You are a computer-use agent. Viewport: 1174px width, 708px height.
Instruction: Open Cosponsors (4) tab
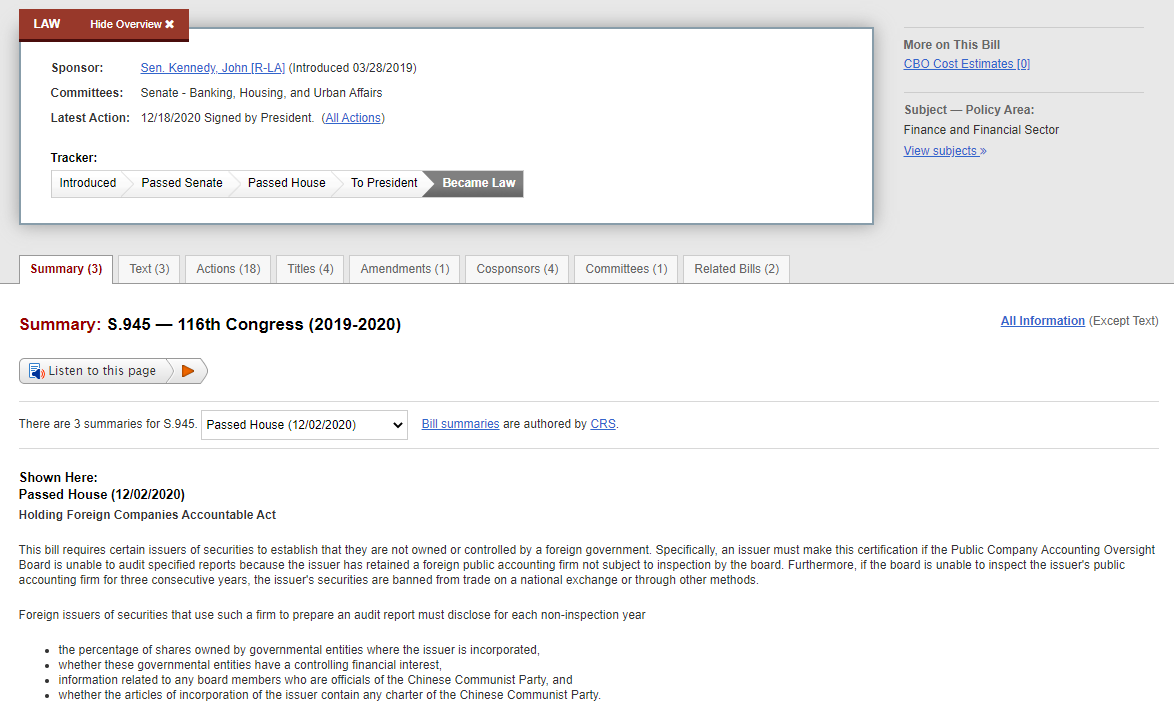coord(517,269)
